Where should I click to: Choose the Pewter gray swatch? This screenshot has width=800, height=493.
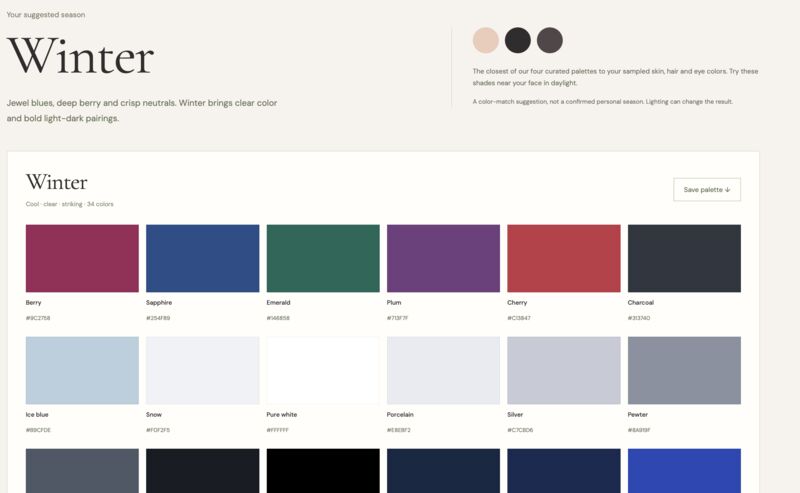tap(684, 371)
